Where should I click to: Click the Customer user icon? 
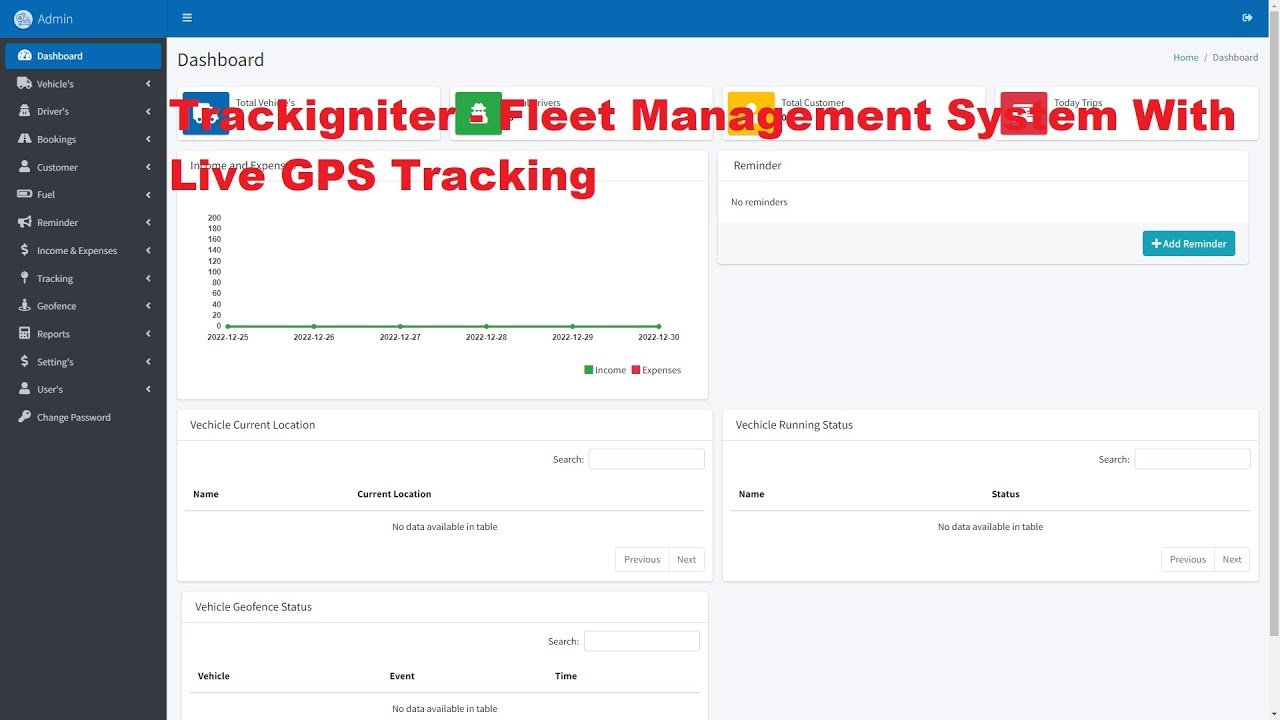click(x=24, y=167)
